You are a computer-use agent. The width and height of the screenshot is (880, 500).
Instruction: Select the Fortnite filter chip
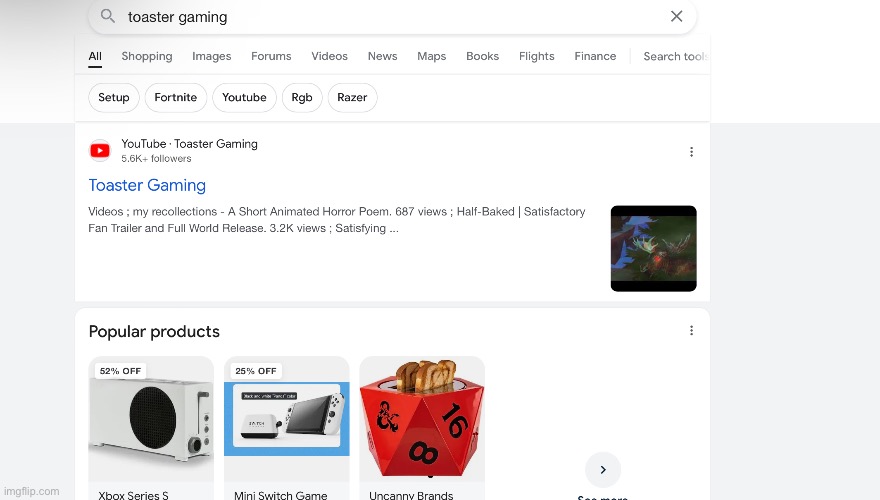(176, 97)
